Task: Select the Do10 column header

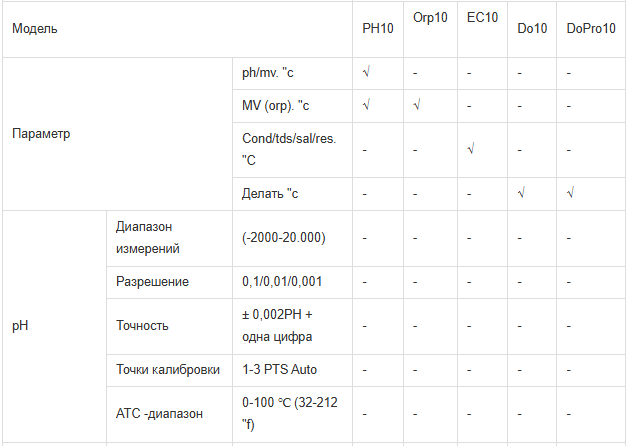Action: [x=532, y=28]
